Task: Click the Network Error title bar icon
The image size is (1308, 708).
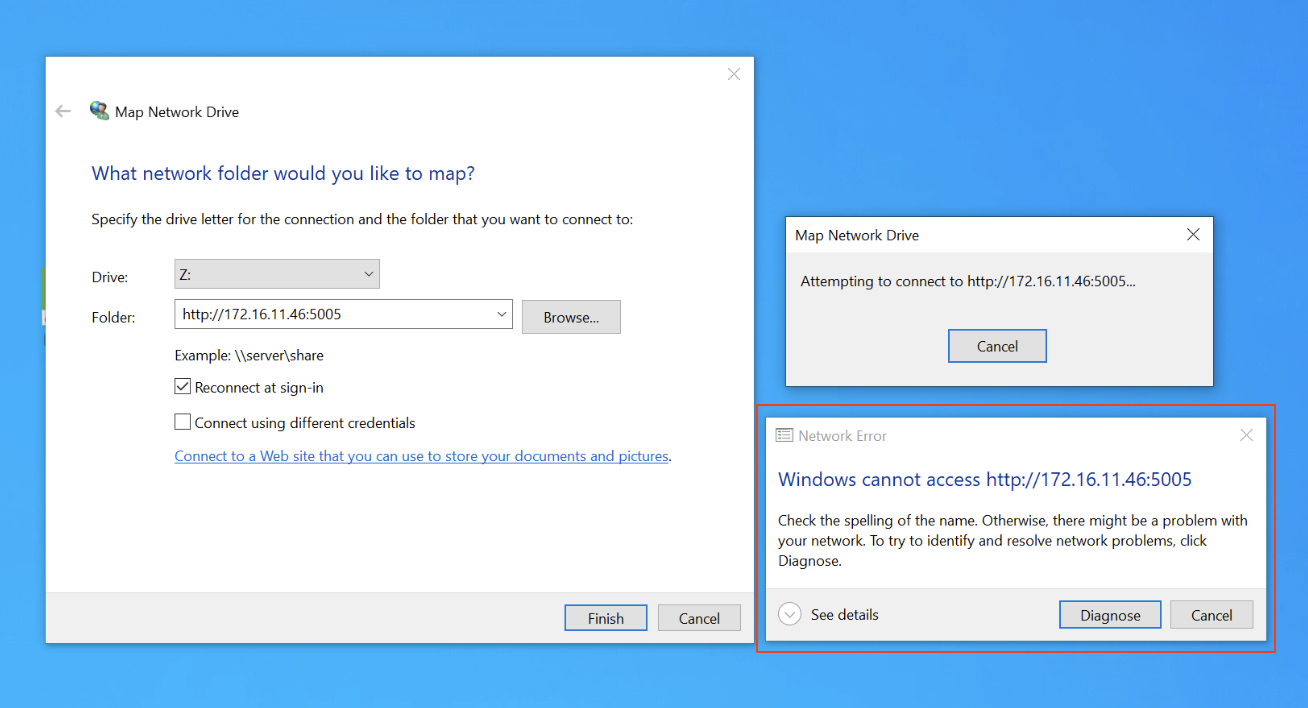Action: click(x=785, y=436)
